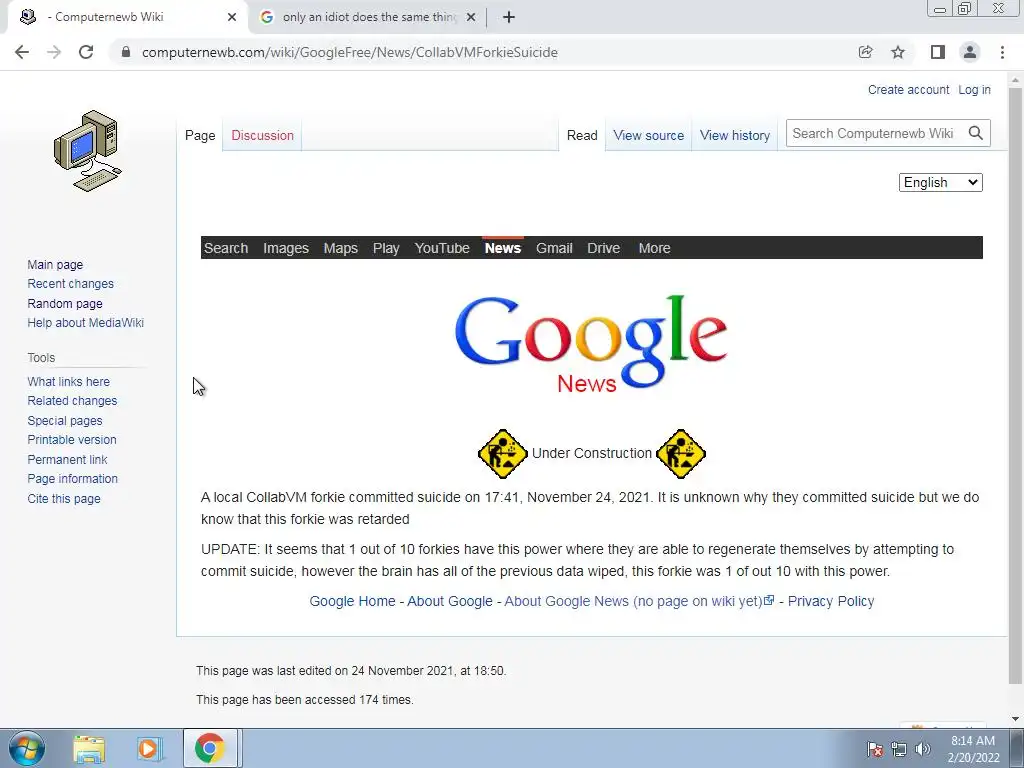Click the Privacy Policy footer link

point(831,601)
